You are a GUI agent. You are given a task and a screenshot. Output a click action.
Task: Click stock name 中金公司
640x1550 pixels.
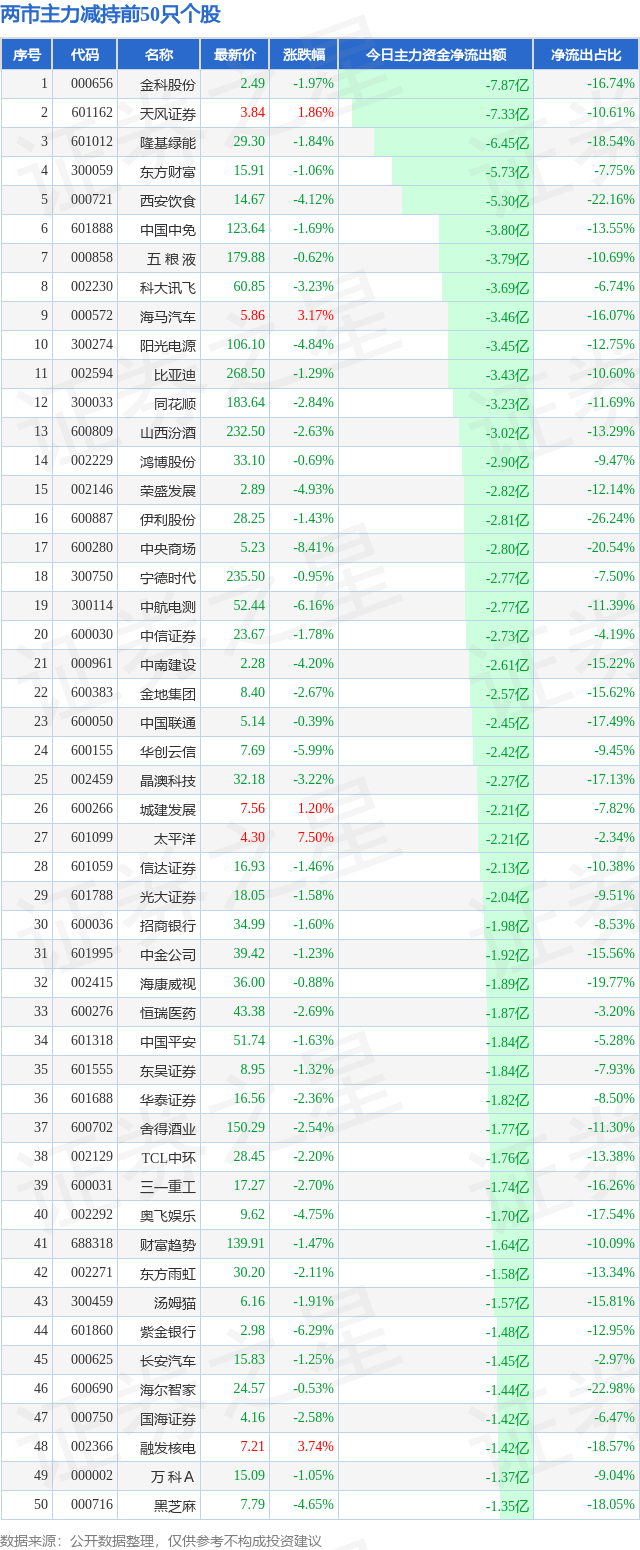point(168,955)
